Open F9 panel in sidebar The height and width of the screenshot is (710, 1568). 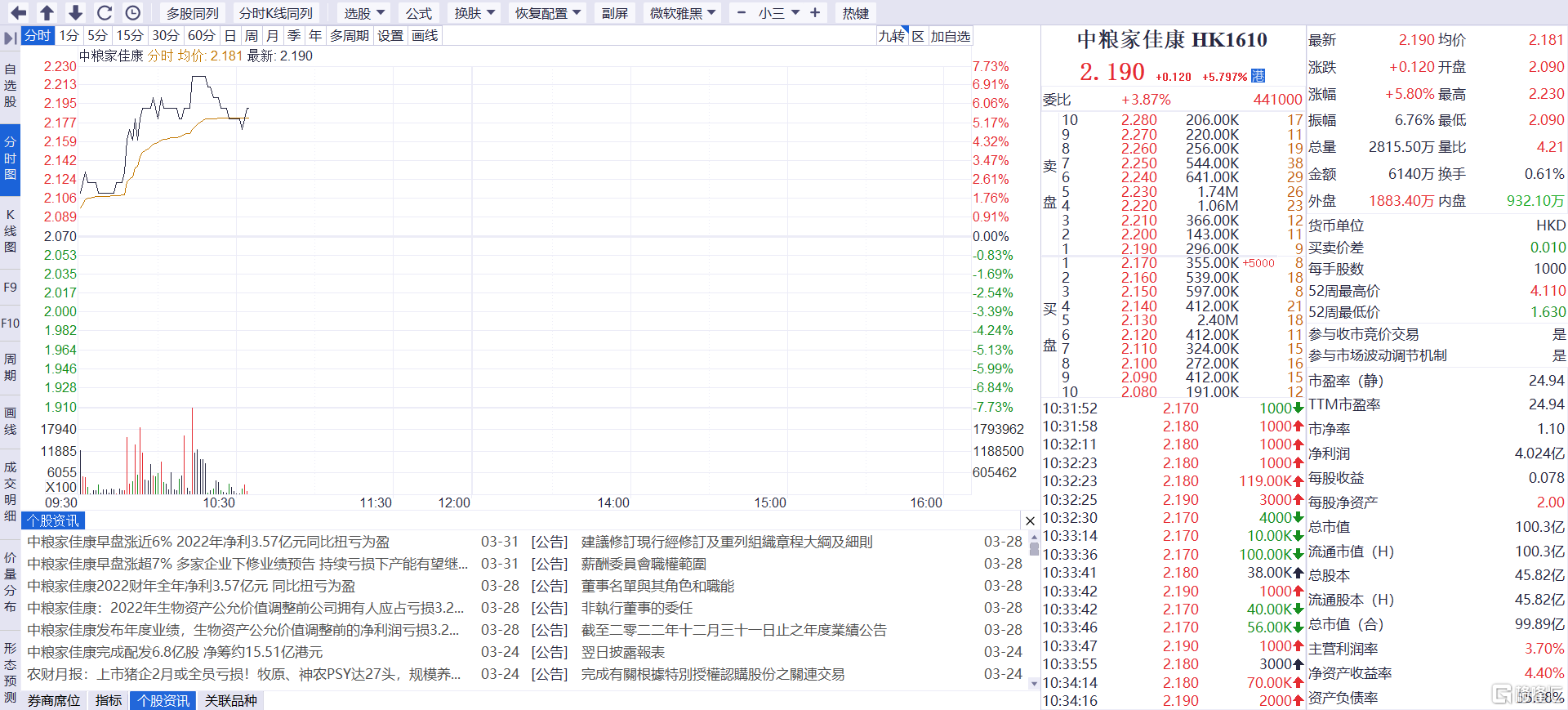10,288
